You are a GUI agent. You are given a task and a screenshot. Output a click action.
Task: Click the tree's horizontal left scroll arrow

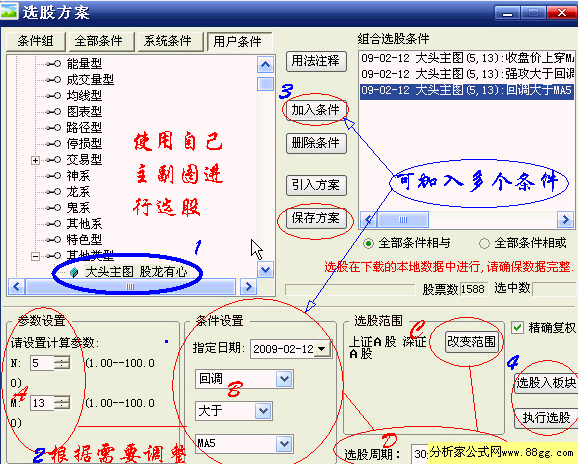point(17,287)
